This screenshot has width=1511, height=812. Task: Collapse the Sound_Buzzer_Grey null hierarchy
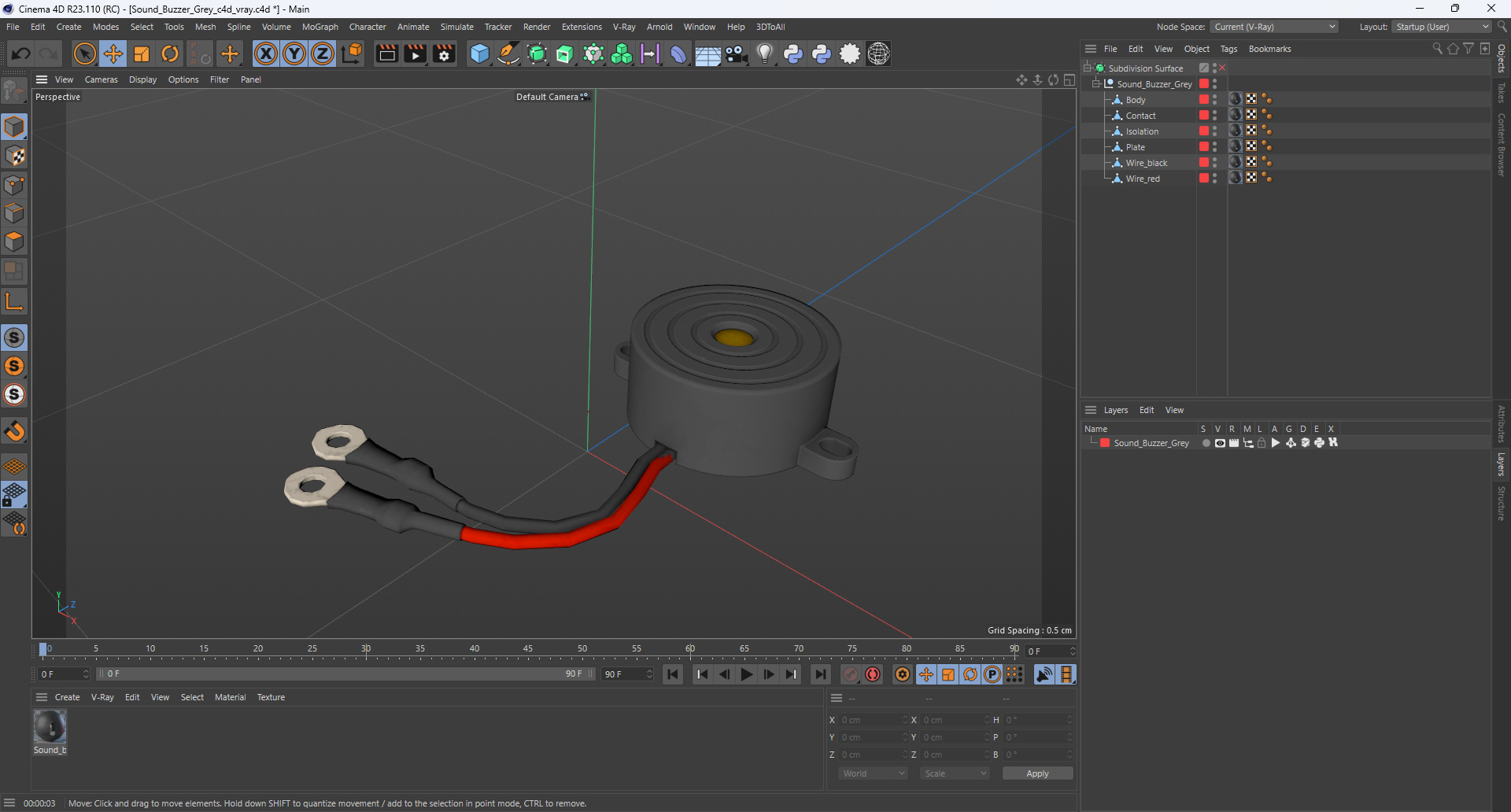pos(1095,83)
